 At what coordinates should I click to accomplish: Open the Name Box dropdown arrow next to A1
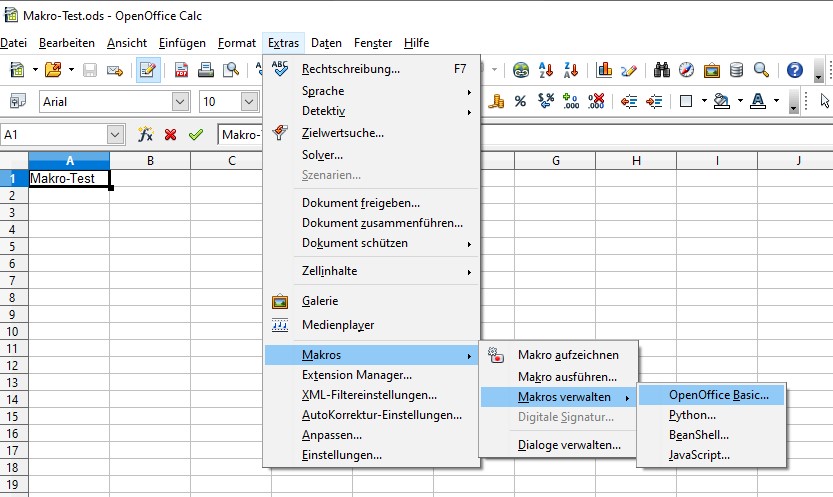(115, 135)
